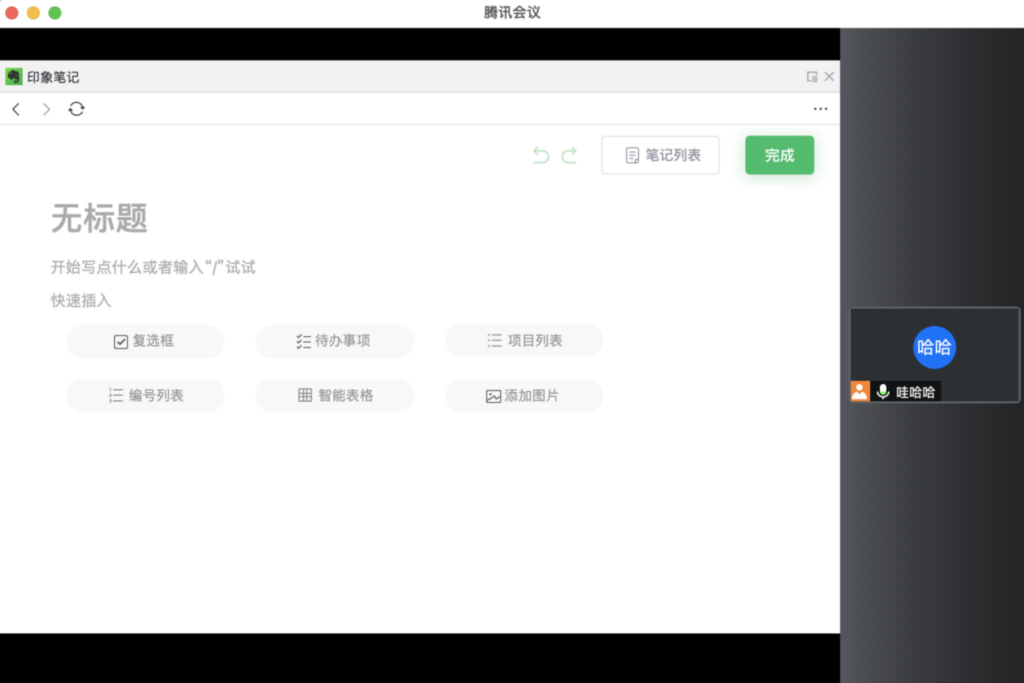
Task: Insert a 智能表格 smart table
Action: coord(334,396)
